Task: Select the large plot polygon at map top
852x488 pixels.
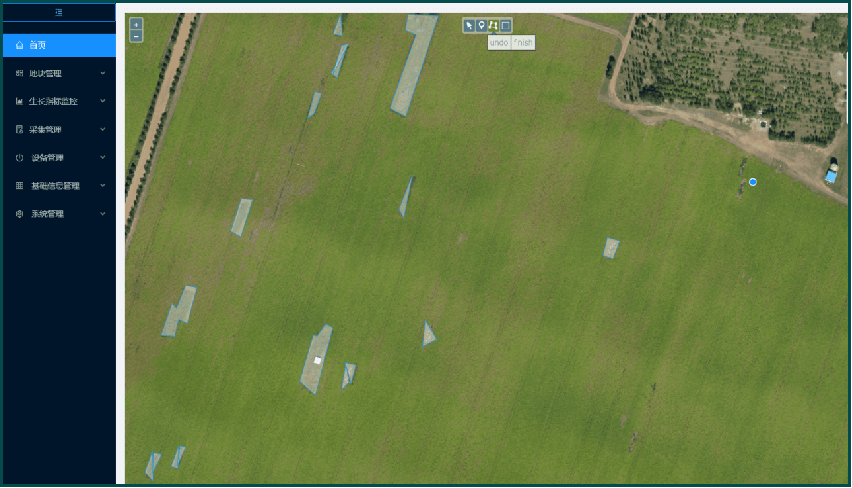Action: point(414,65)
